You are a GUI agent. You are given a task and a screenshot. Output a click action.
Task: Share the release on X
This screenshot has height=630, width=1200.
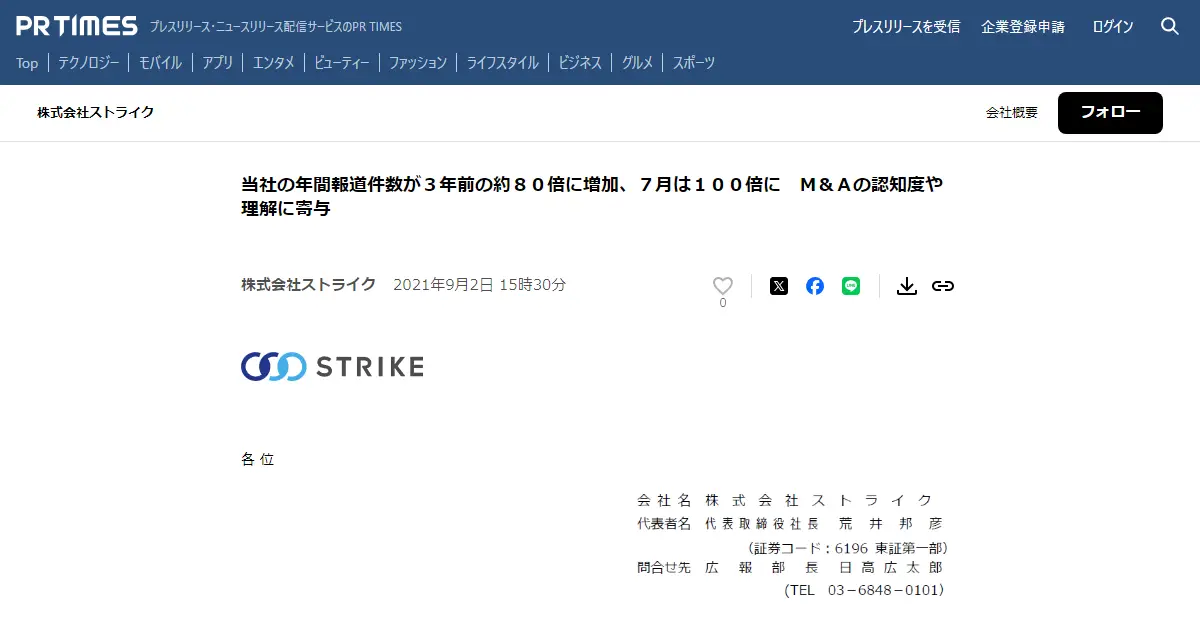(x=779, y=286)
